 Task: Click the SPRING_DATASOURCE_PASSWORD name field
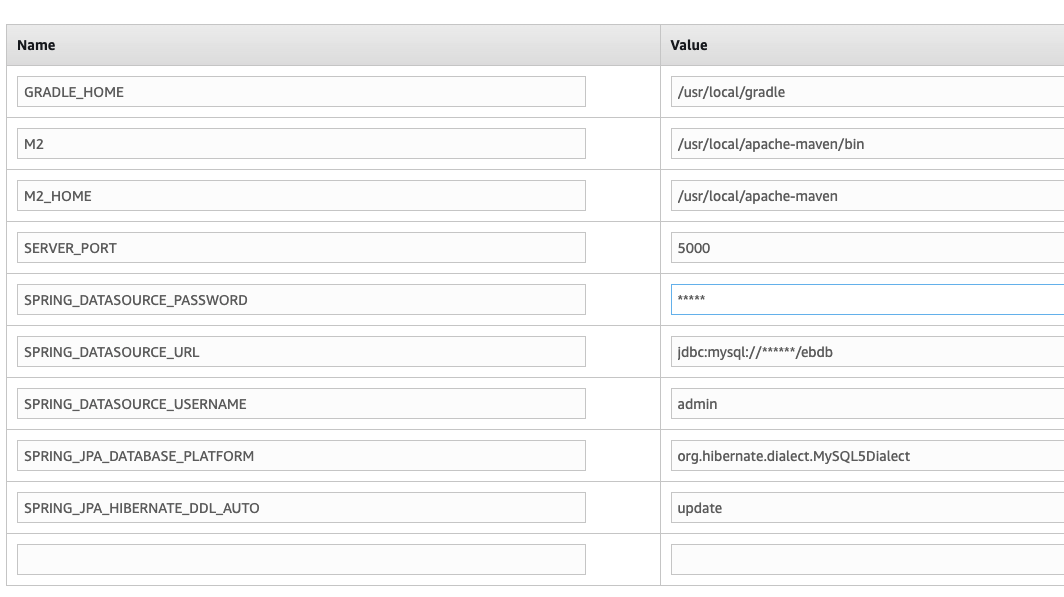(x=300, y=300)
